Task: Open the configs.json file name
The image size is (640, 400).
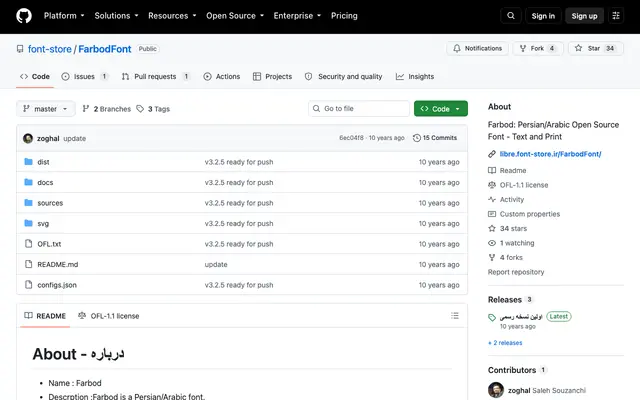Action: (57, 285)
